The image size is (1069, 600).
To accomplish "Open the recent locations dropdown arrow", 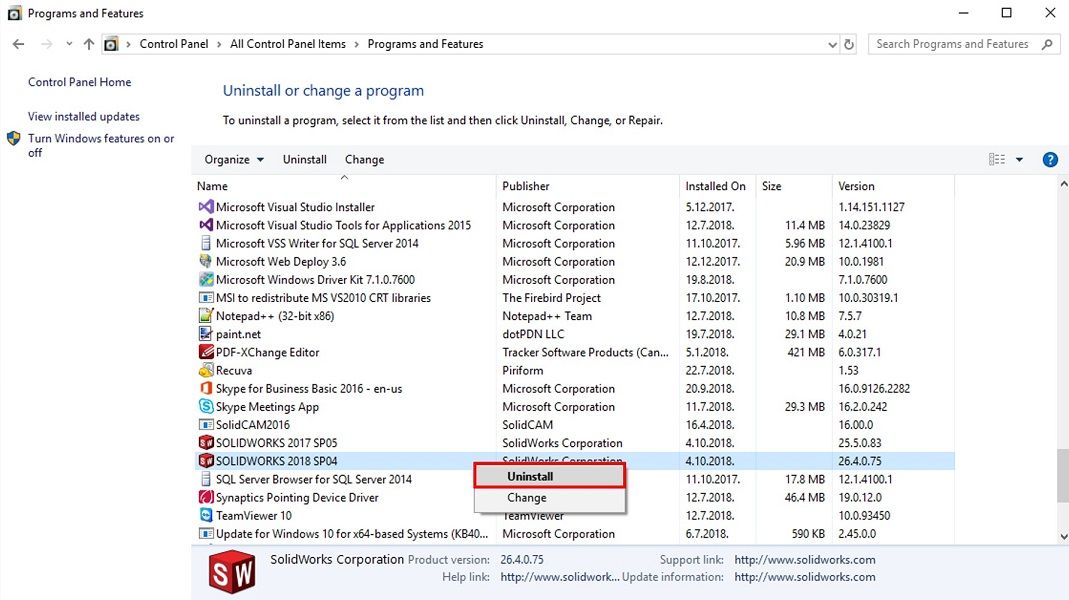I will click(69, 44).
